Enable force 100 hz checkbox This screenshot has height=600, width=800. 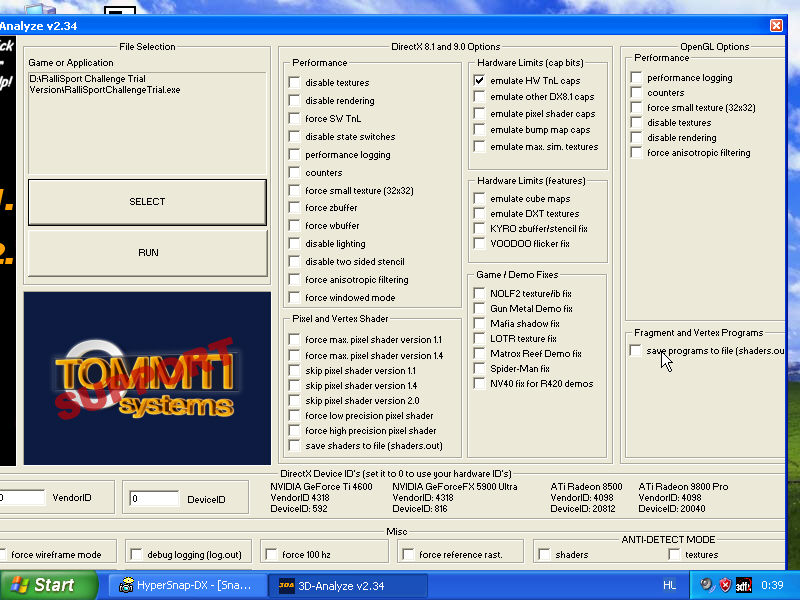pos(271,554)
